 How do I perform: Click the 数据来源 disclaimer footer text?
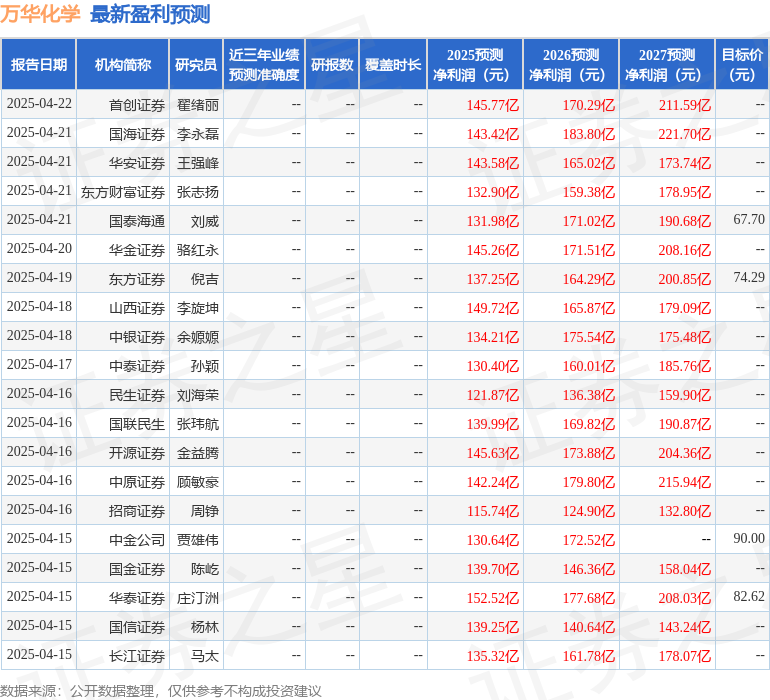pyautogui.click(x=161, y=690)
